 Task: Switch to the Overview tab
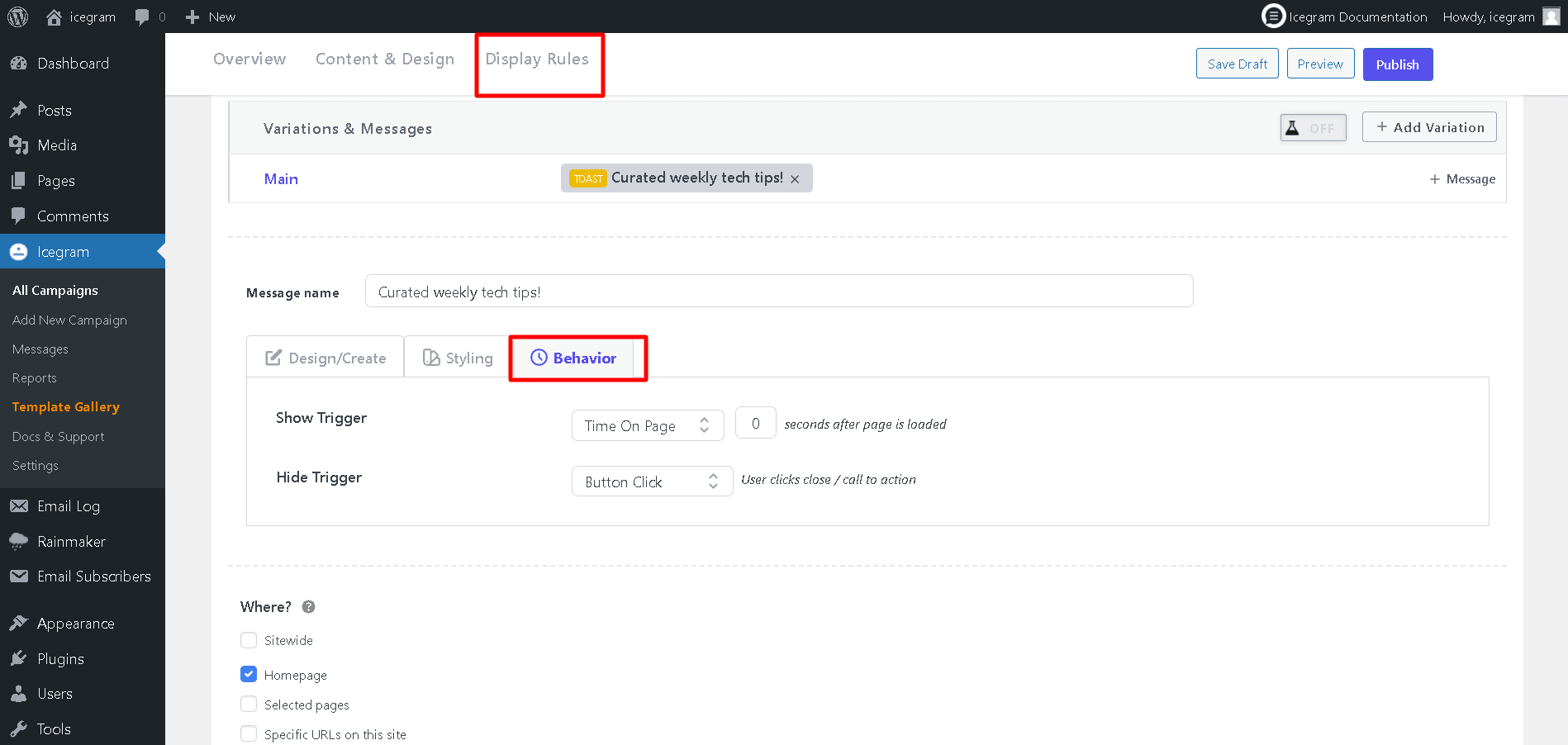click(x=249, y=59)
